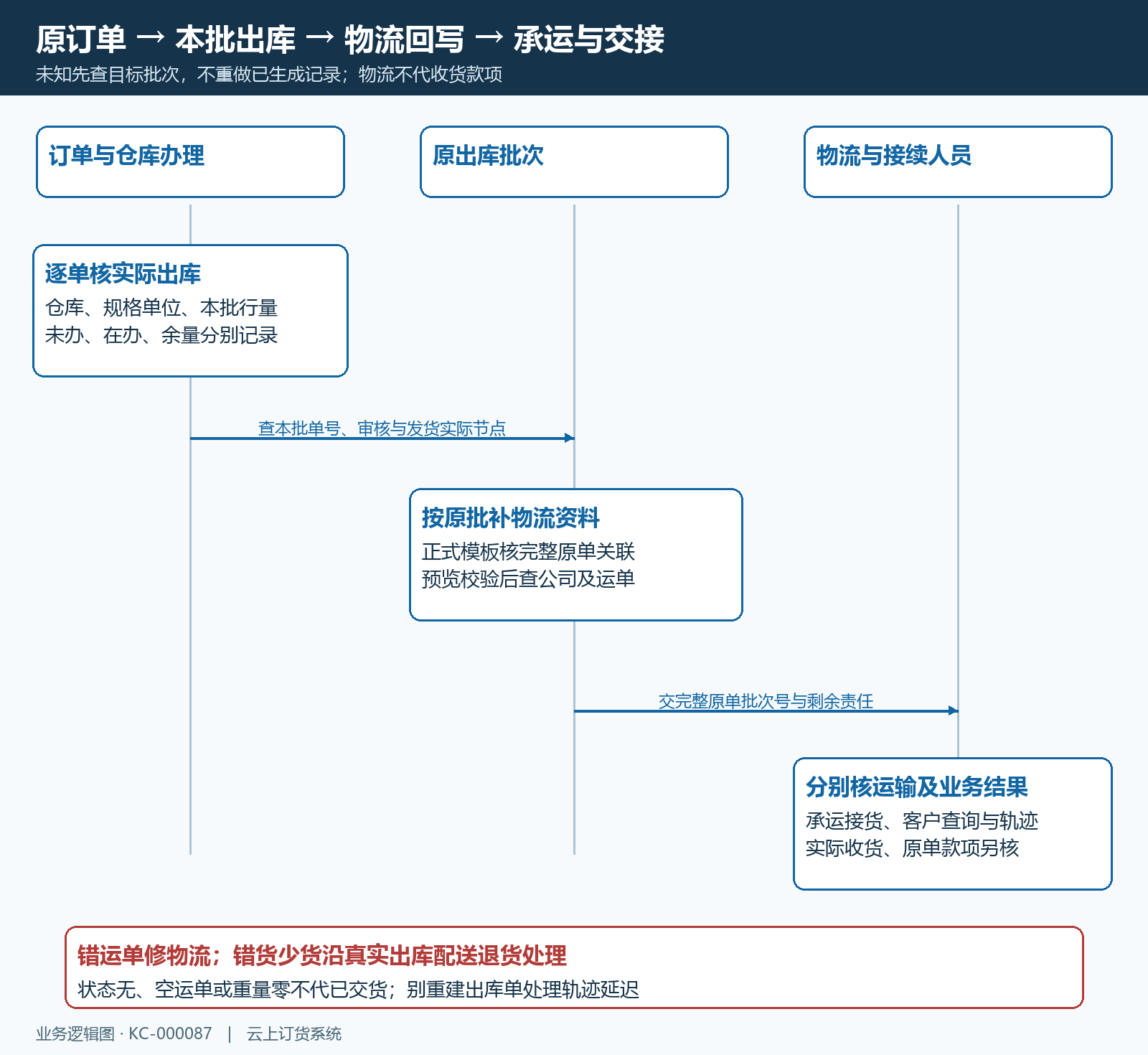Click the title 原订单 → 本批出库 → 物流回写 → 承运与交接
1148x1055 pixels.
click(350, 39)
